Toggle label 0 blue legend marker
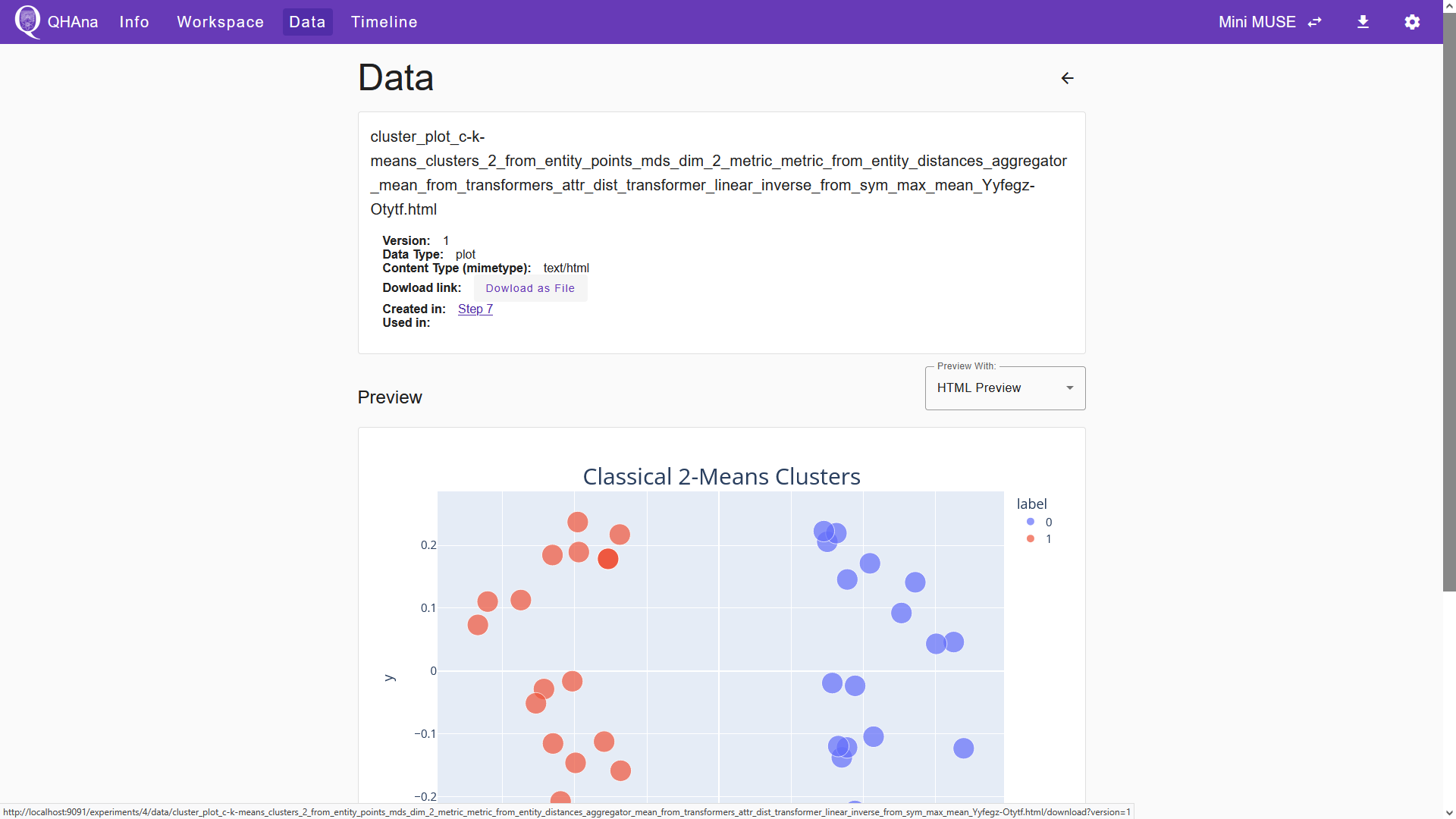 (x=1031, y=522)
